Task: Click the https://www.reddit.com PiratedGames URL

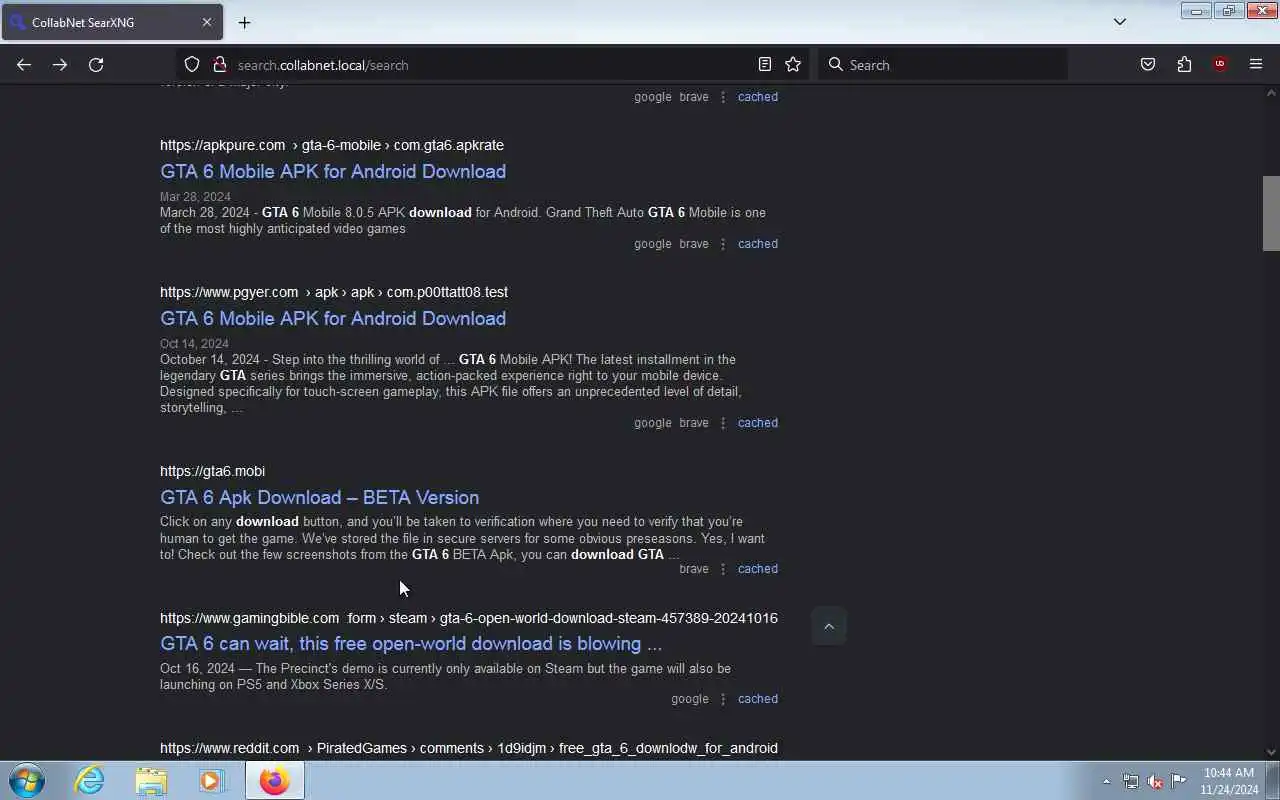Action: tap(468, 748)
